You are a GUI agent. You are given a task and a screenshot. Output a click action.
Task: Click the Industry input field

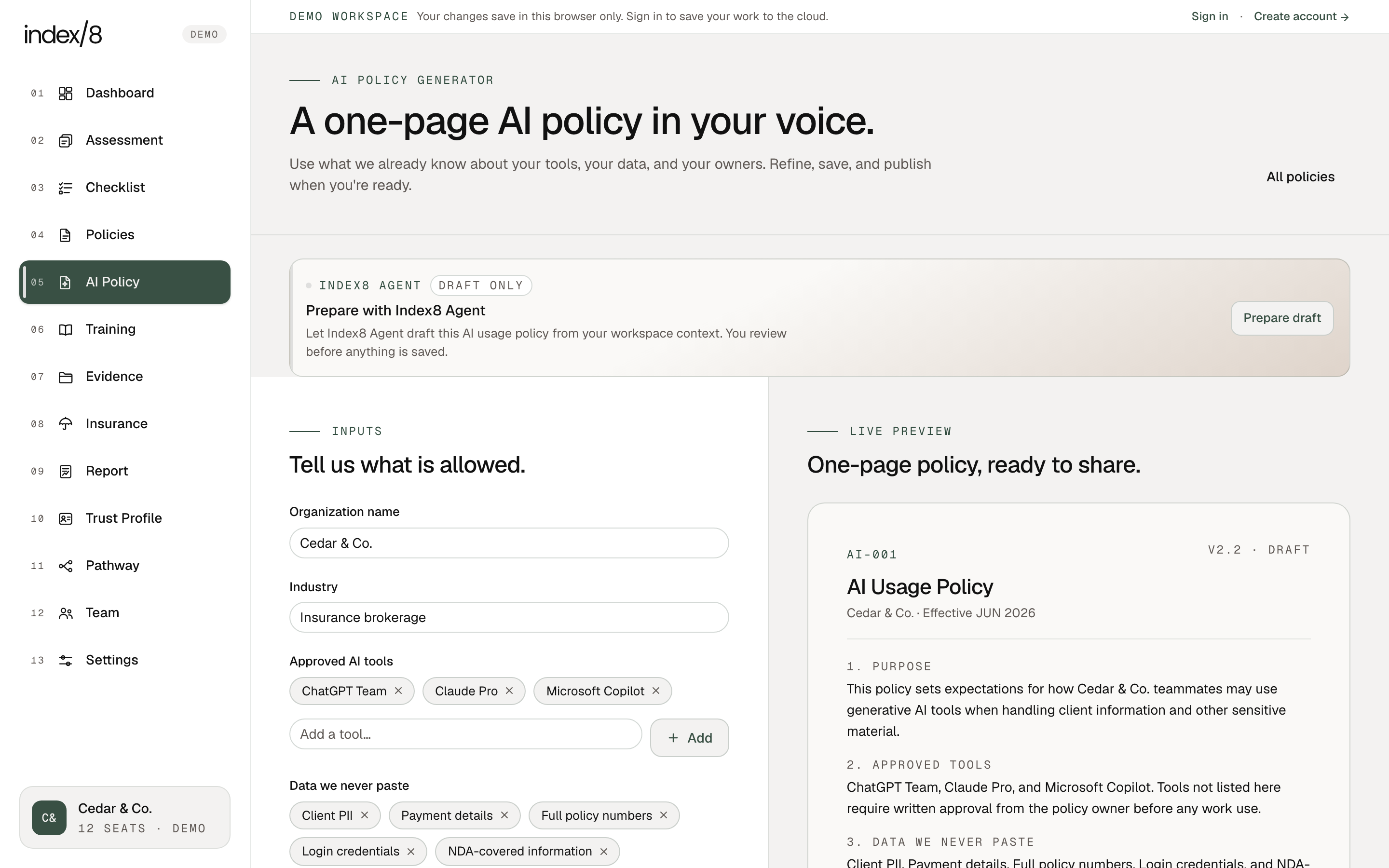click(x=509, y=617)
